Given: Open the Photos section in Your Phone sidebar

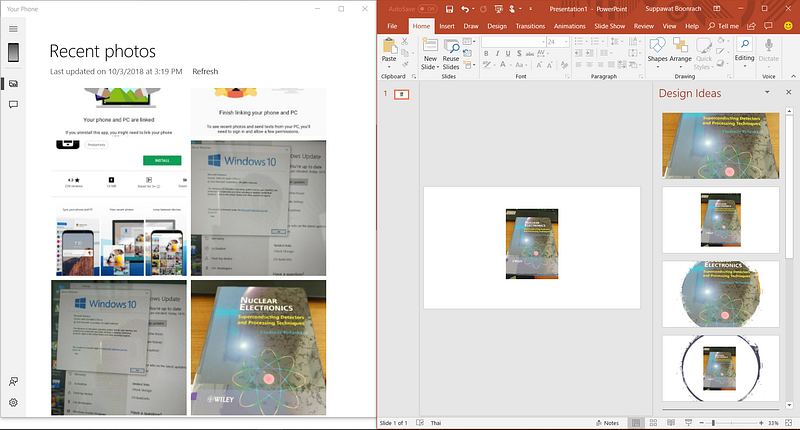Looking at the screenshot, I should coord(13,83).
